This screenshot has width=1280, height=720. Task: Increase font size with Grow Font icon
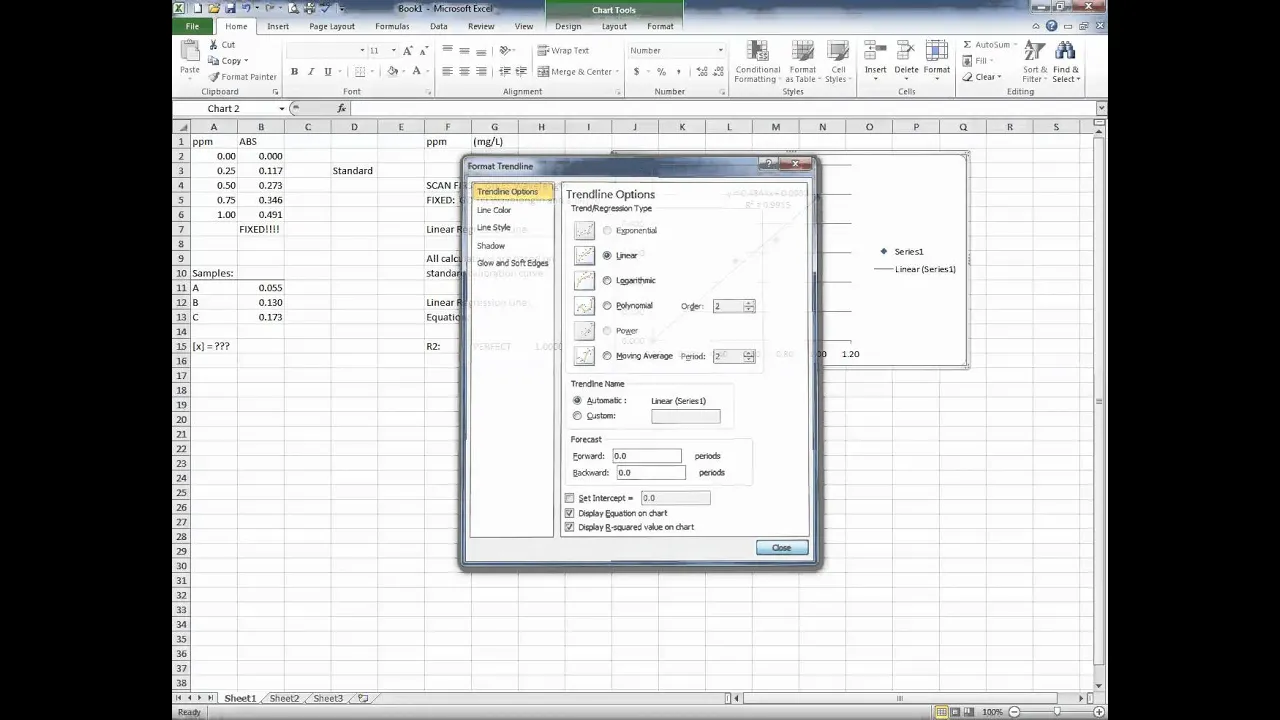pos(408,50)
